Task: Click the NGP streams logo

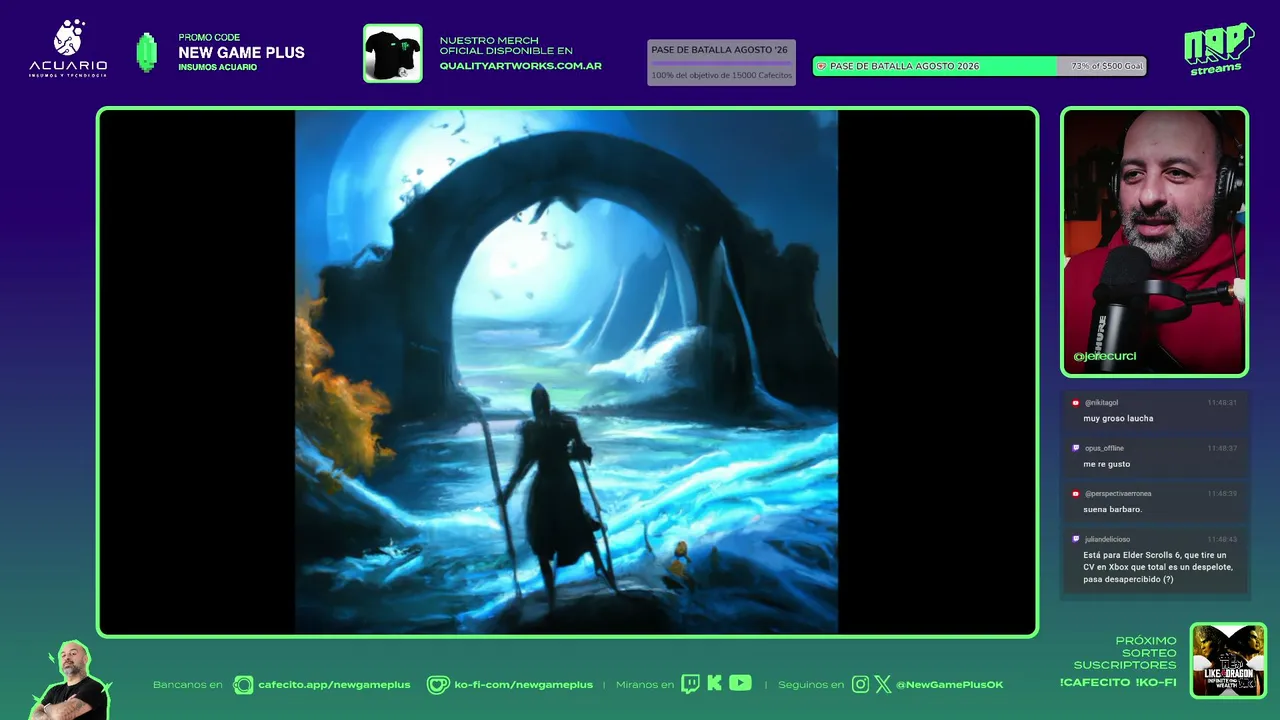Action: tap(1218, 49)
